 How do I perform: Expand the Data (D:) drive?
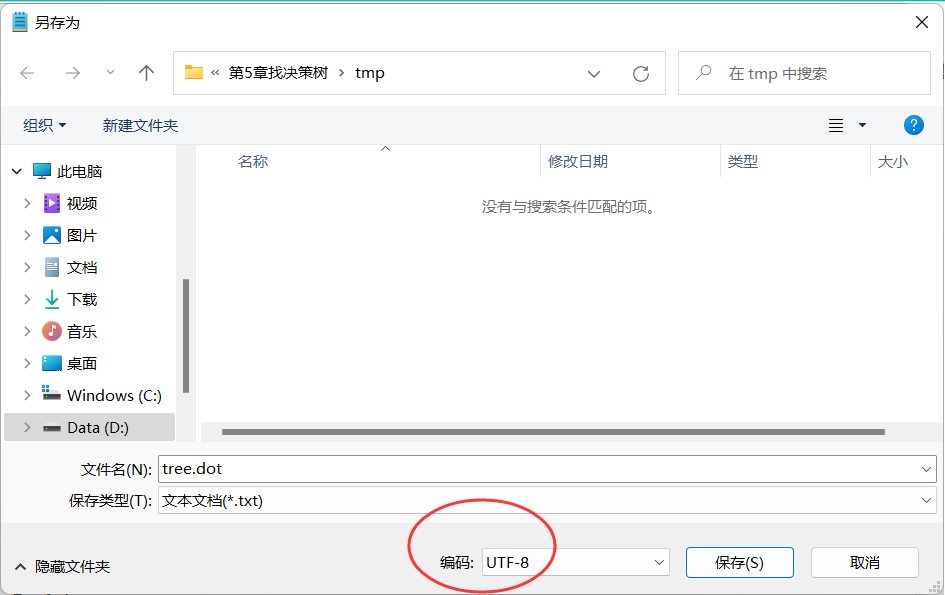pos(27,427)
